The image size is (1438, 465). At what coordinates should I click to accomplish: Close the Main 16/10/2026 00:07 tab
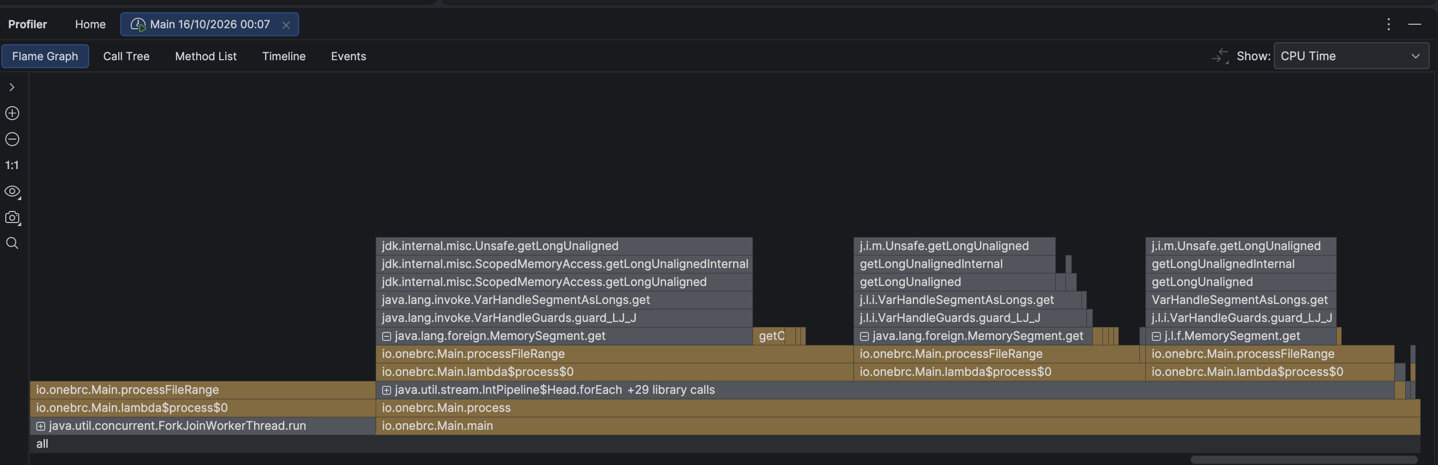click(x=286, y=25)
